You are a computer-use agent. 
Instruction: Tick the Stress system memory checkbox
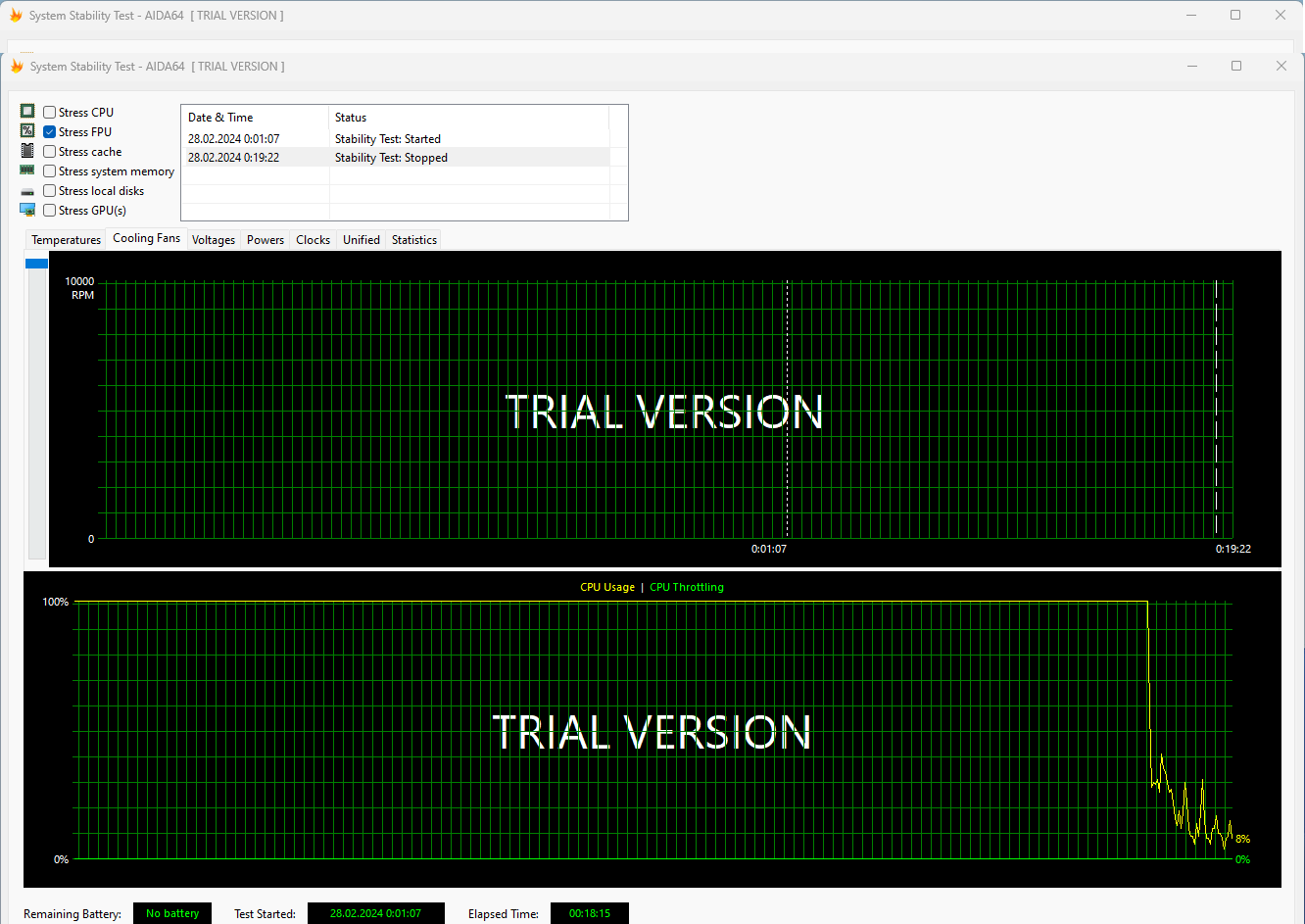[50, 171]
